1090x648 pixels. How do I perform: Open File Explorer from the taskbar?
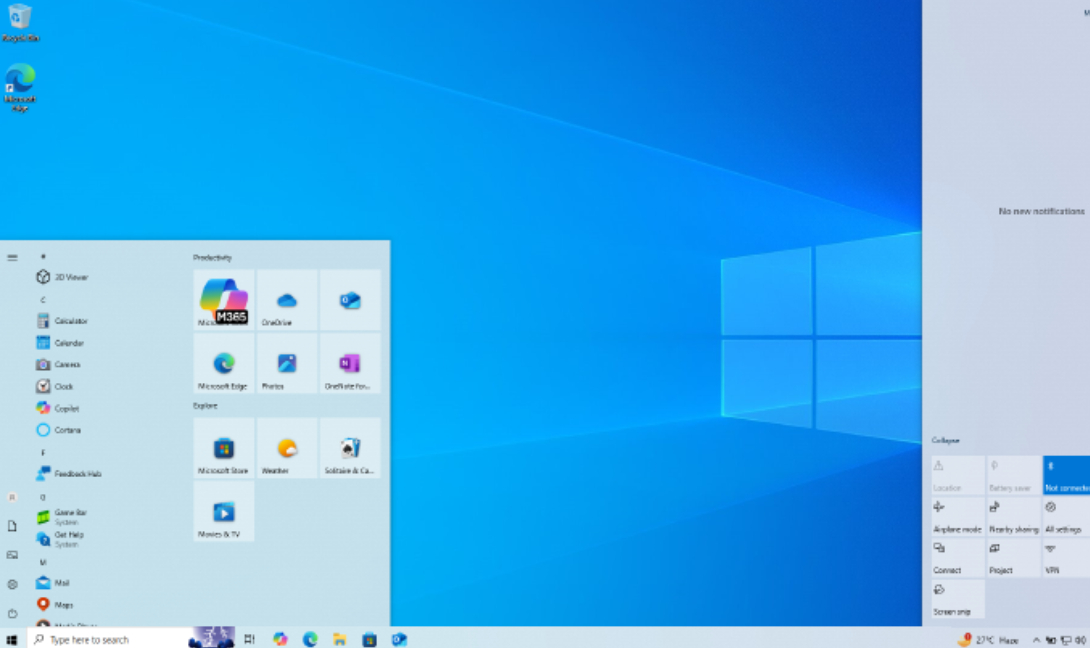tap(340, 639)
